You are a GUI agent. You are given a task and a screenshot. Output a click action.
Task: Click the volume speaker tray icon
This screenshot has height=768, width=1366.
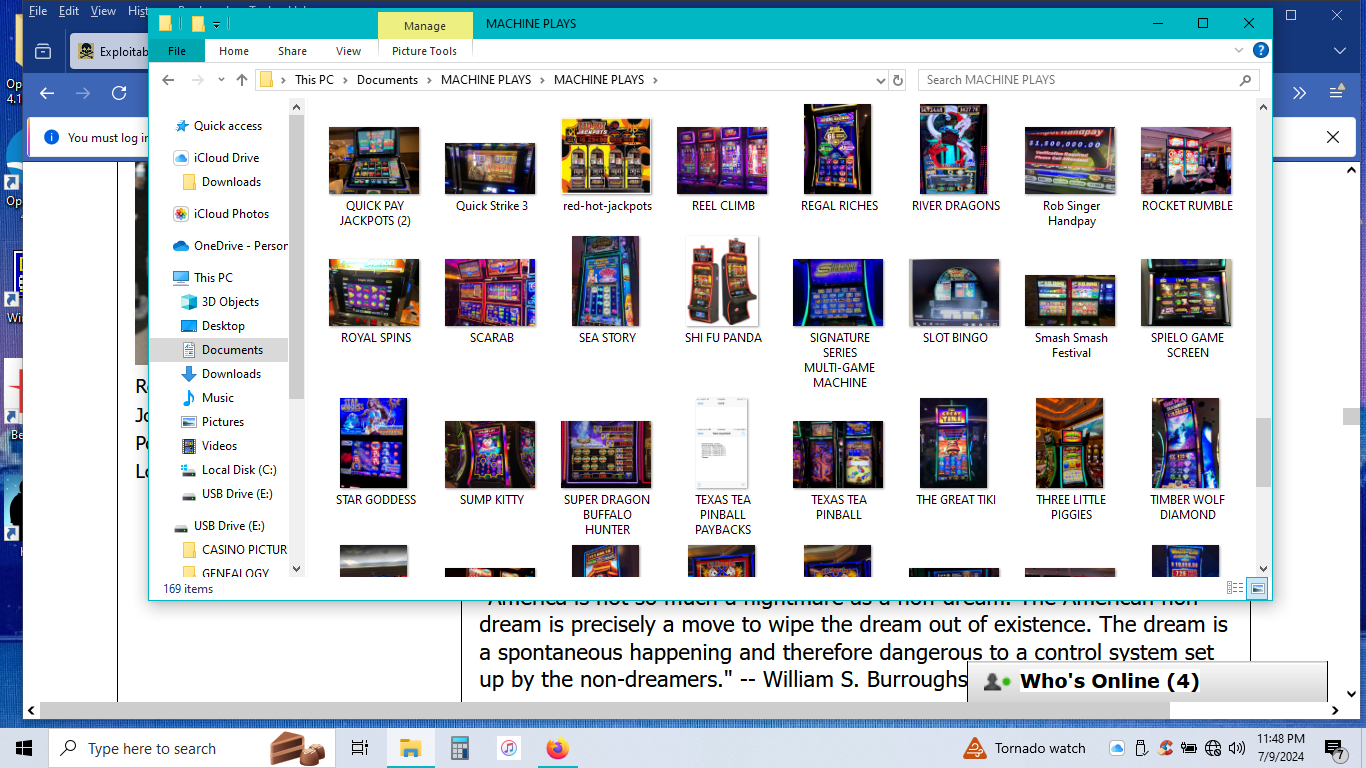1237,748
